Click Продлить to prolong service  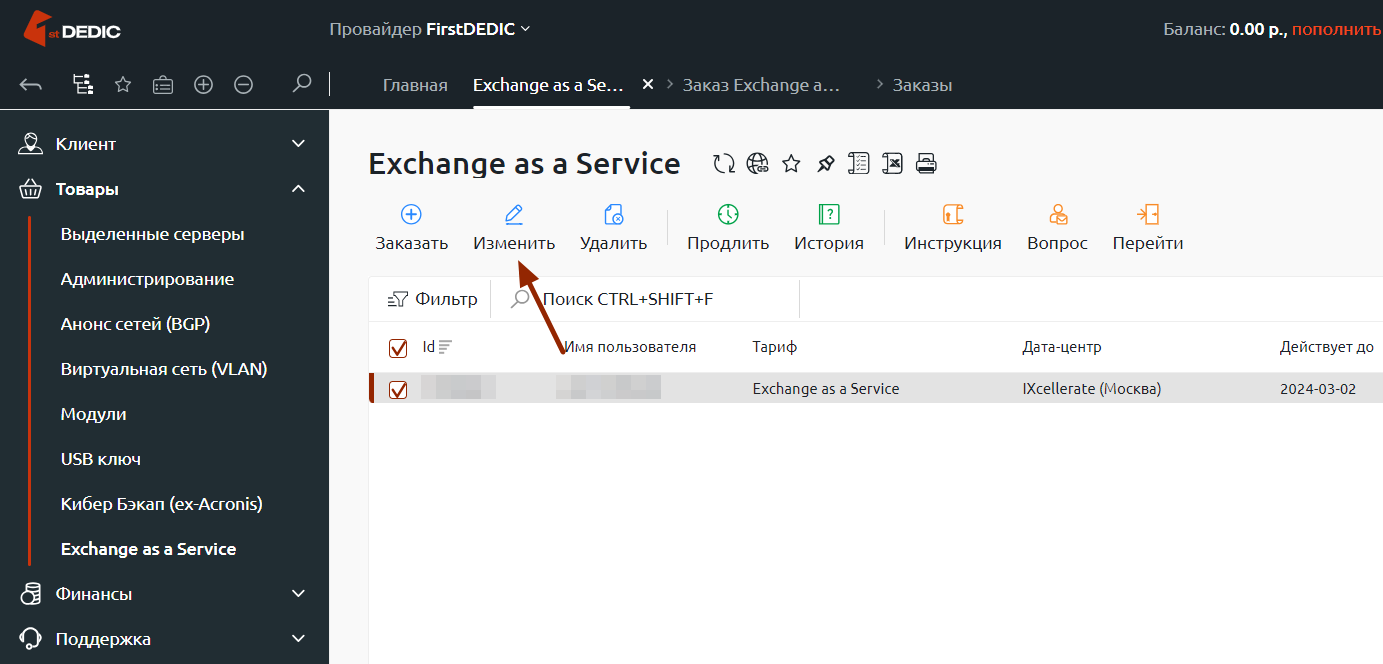click(728, 228)
